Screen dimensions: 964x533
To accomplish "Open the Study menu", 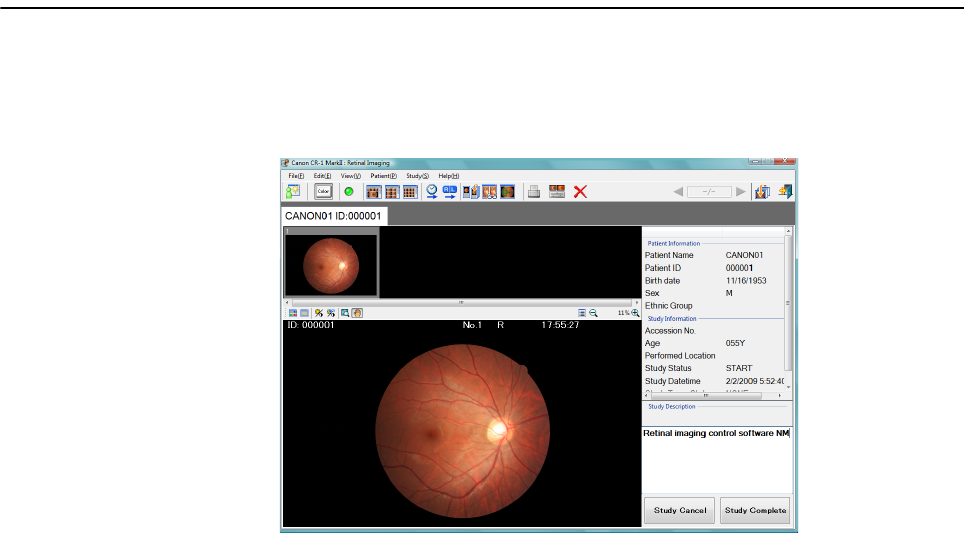I will (417, 175).
